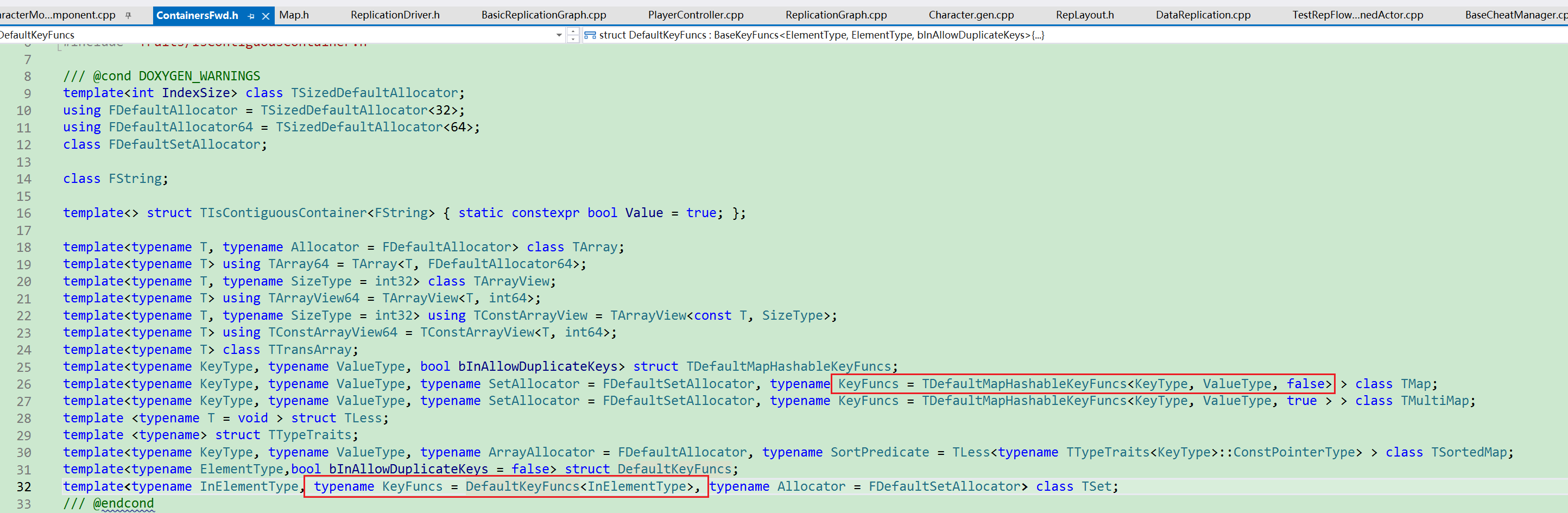Click "DefaultKeyFuncs<InElementType>" on line 32
Viewport: 1568px width, 513px height.
click(579, 486)
